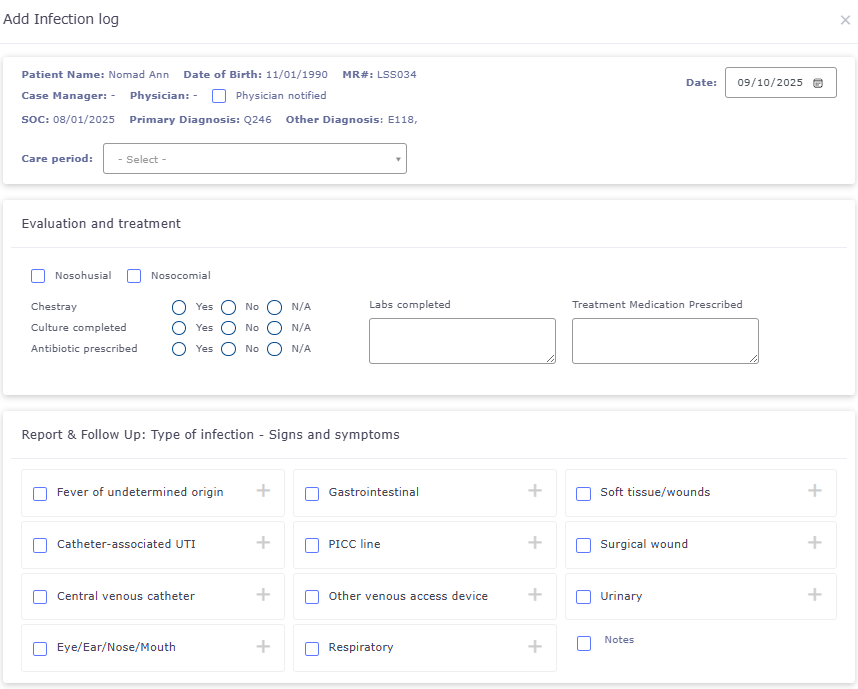Click the Date of Birth value 11/01/1990
Screen dimensions: 858x689
click(297, 74)
